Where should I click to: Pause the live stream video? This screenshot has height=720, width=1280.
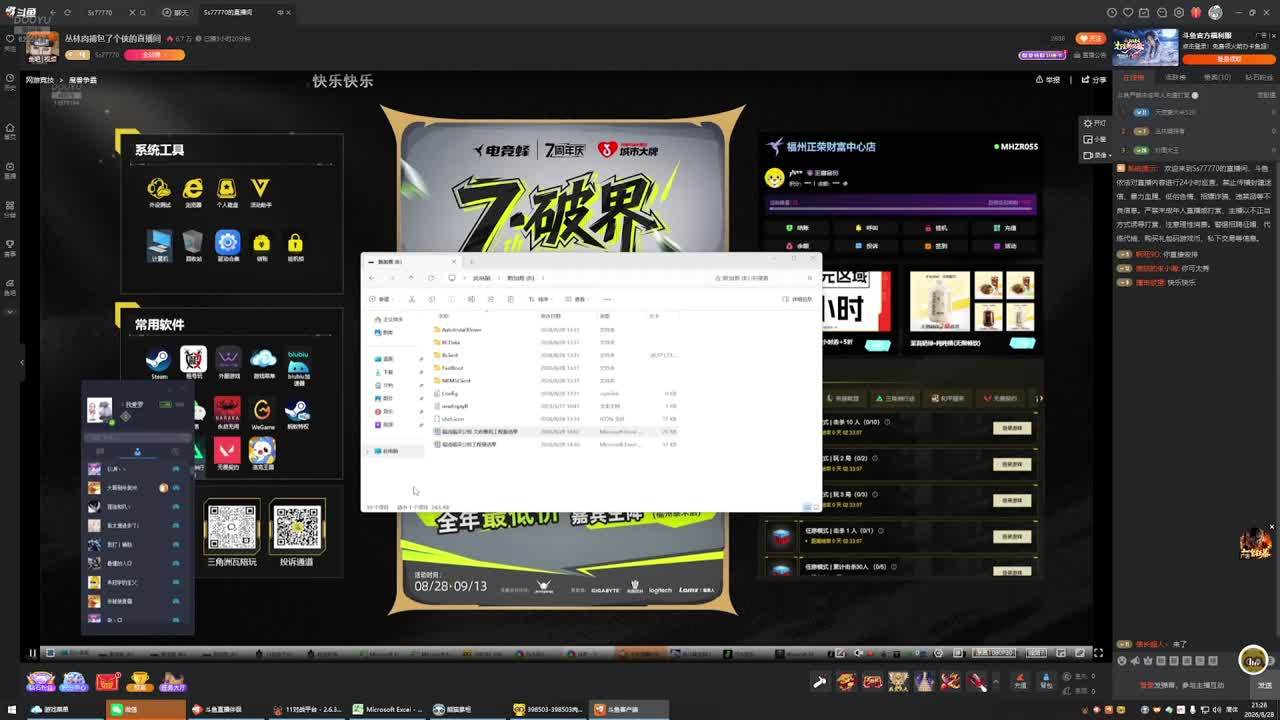pyautogui.click(x=32, y=653)
